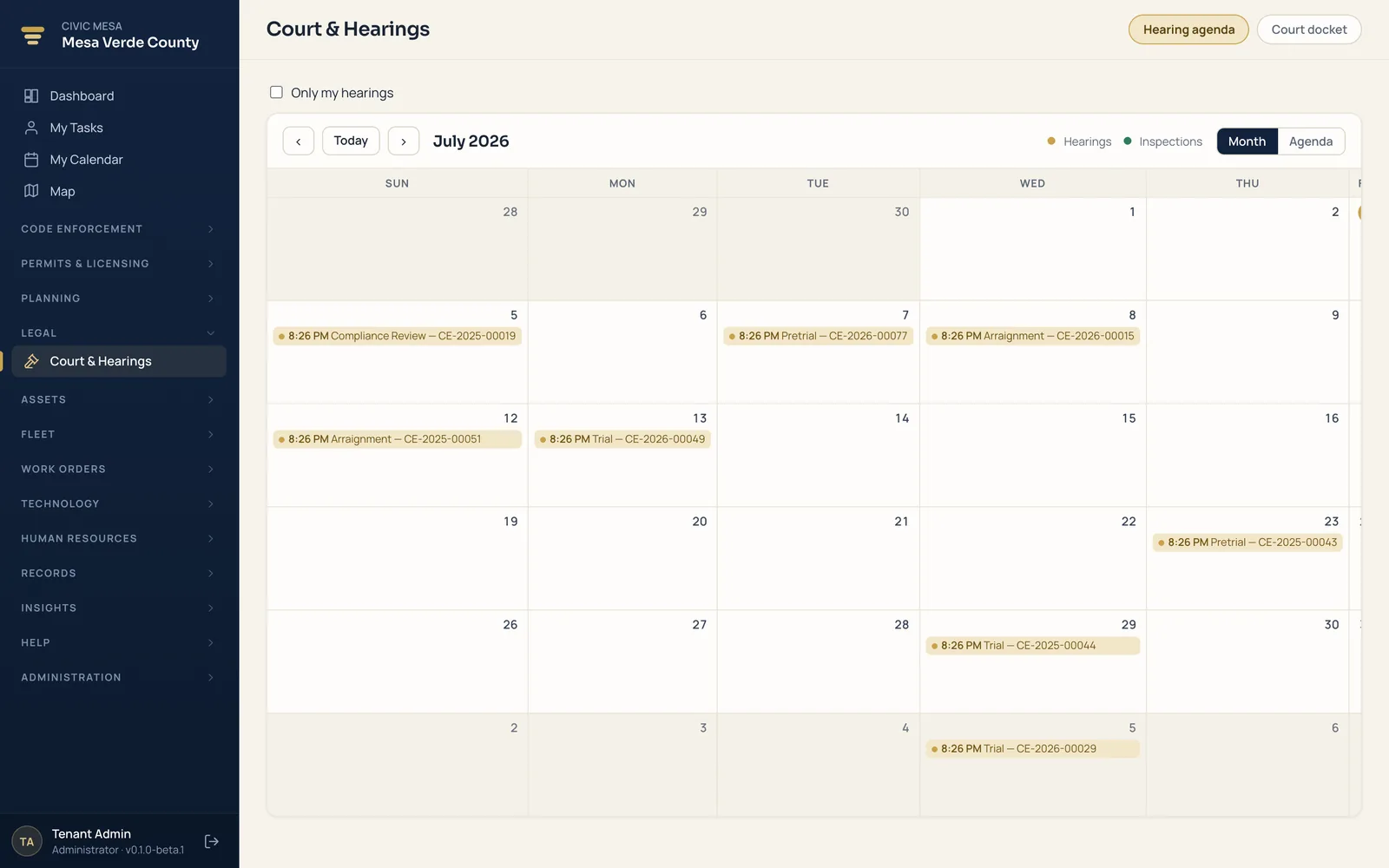The image size is (1389, 868).
Task: Click the logout icon next to Tenant Admin
Action: coord(211,841)
